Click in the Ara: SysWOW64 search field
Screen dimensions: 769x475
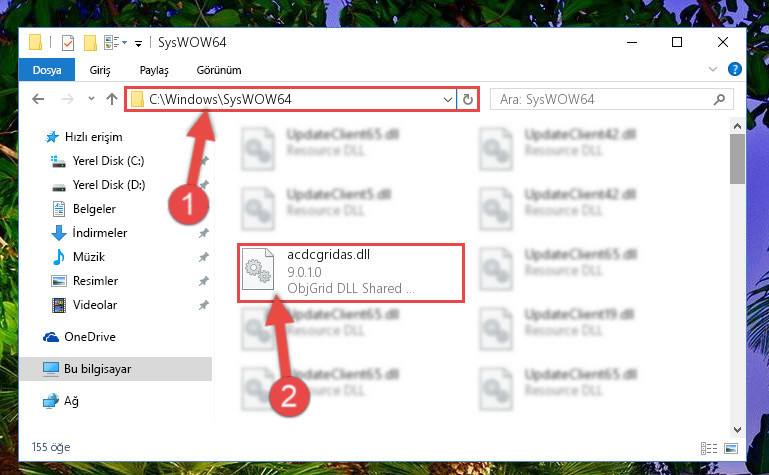click(x=603, y=100)
